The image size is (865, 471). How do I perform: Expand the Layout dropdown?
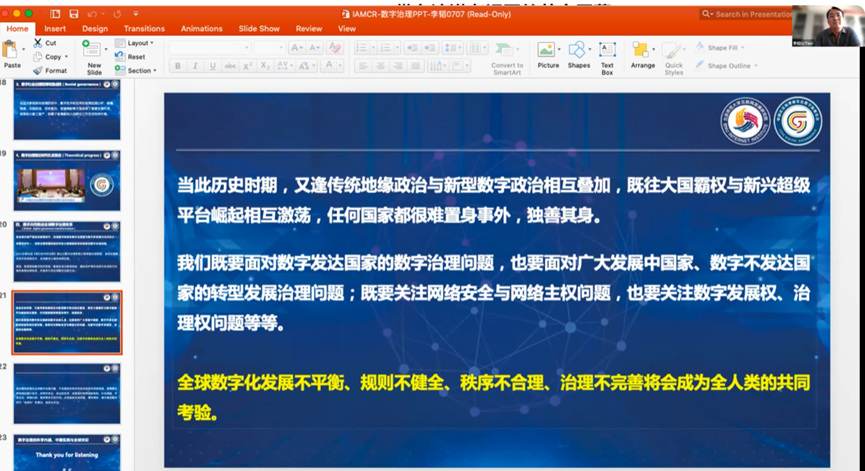(135, 43)
